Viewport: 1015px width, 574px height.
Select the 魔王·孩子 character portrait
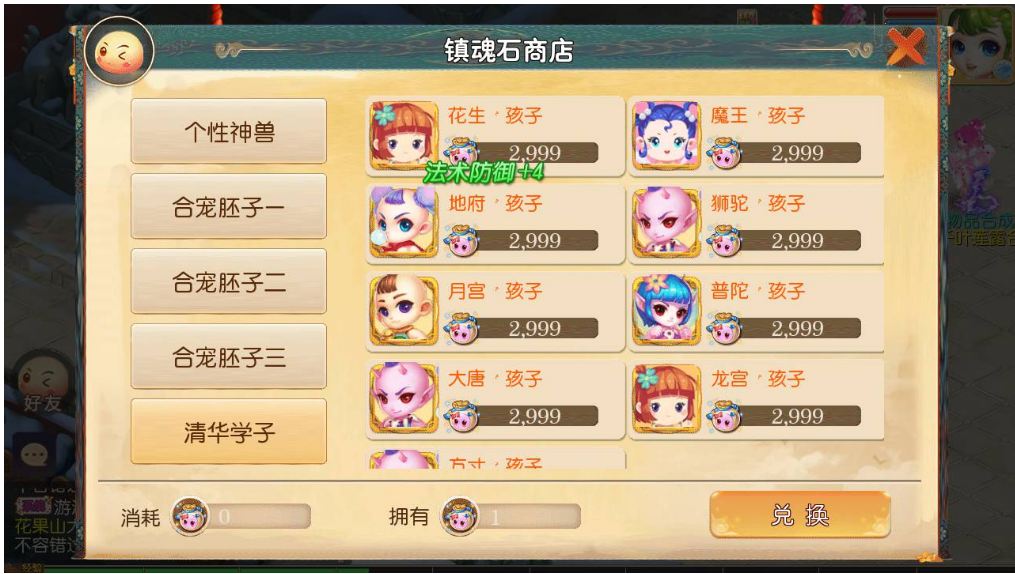(666, 135)
